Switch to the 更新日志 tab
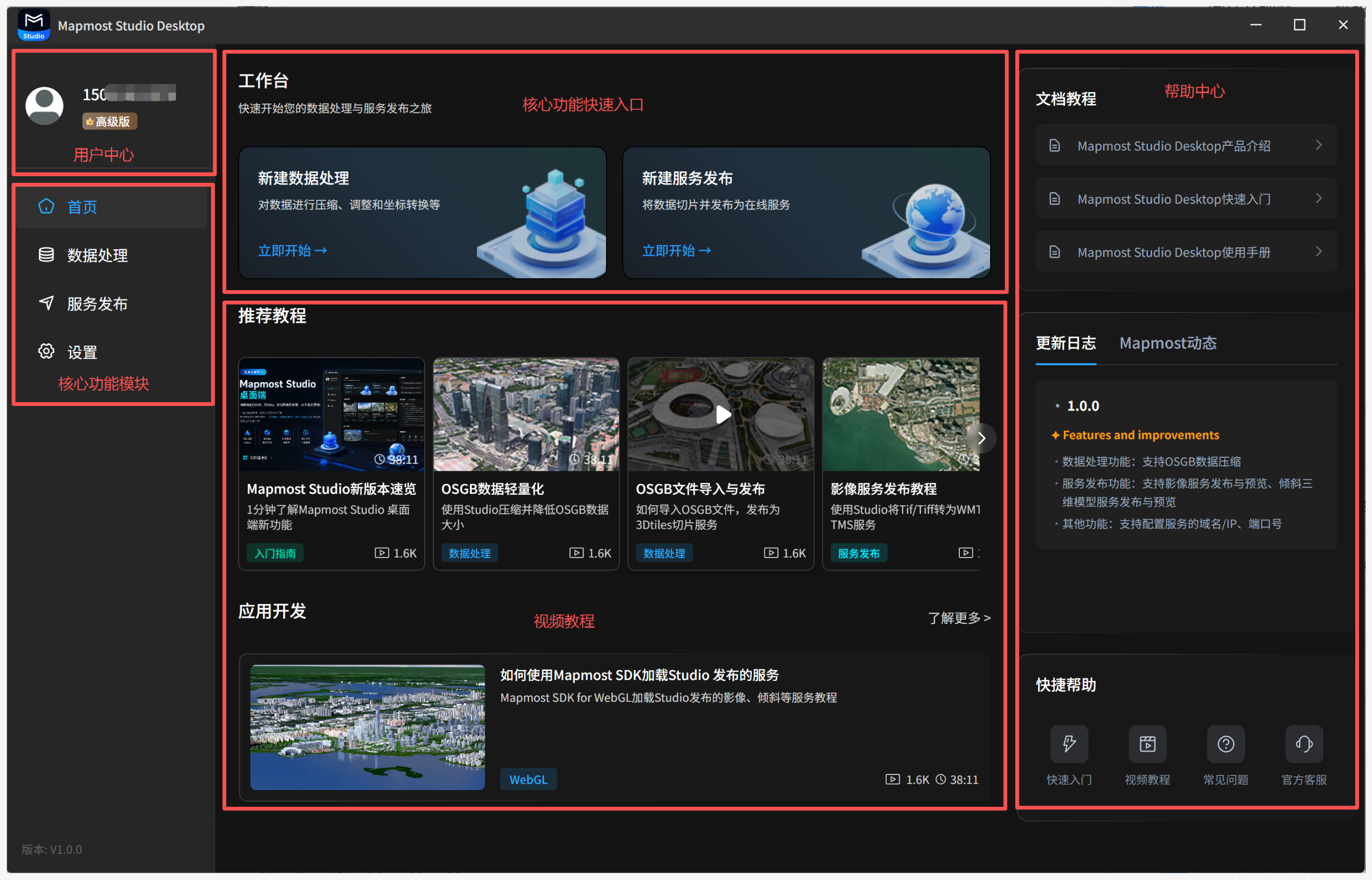The image size is (1372, 880). [x=1066, y=343]
